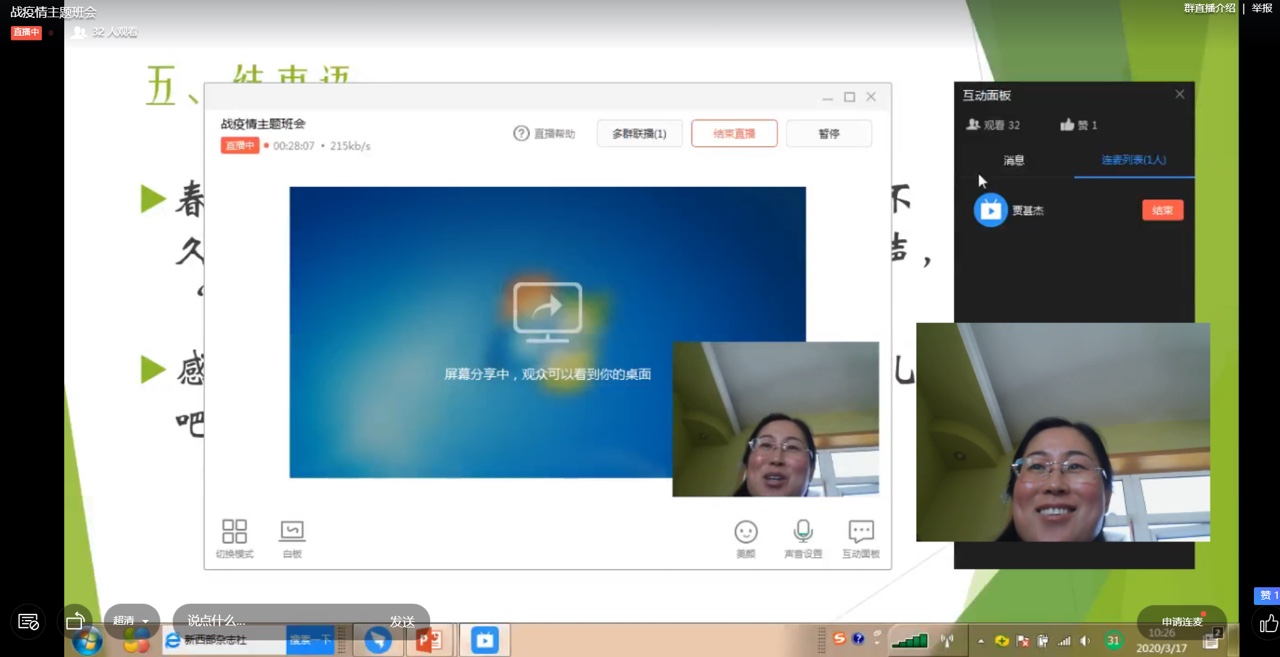Viewport: 1280px width, 657px height.
Task: Open 声音设置 microphone settings
Action: 803,532
